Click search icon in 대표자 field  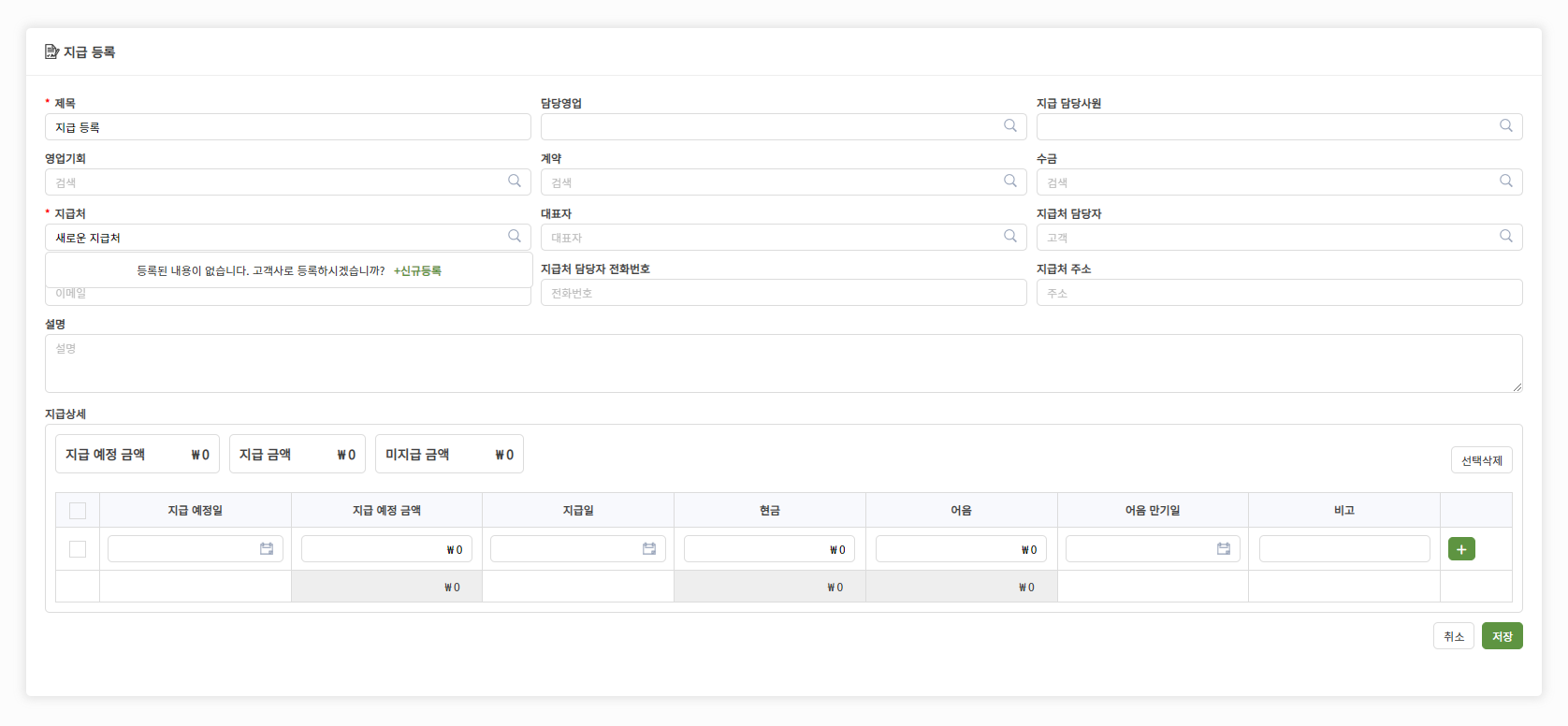point(1010,237)
